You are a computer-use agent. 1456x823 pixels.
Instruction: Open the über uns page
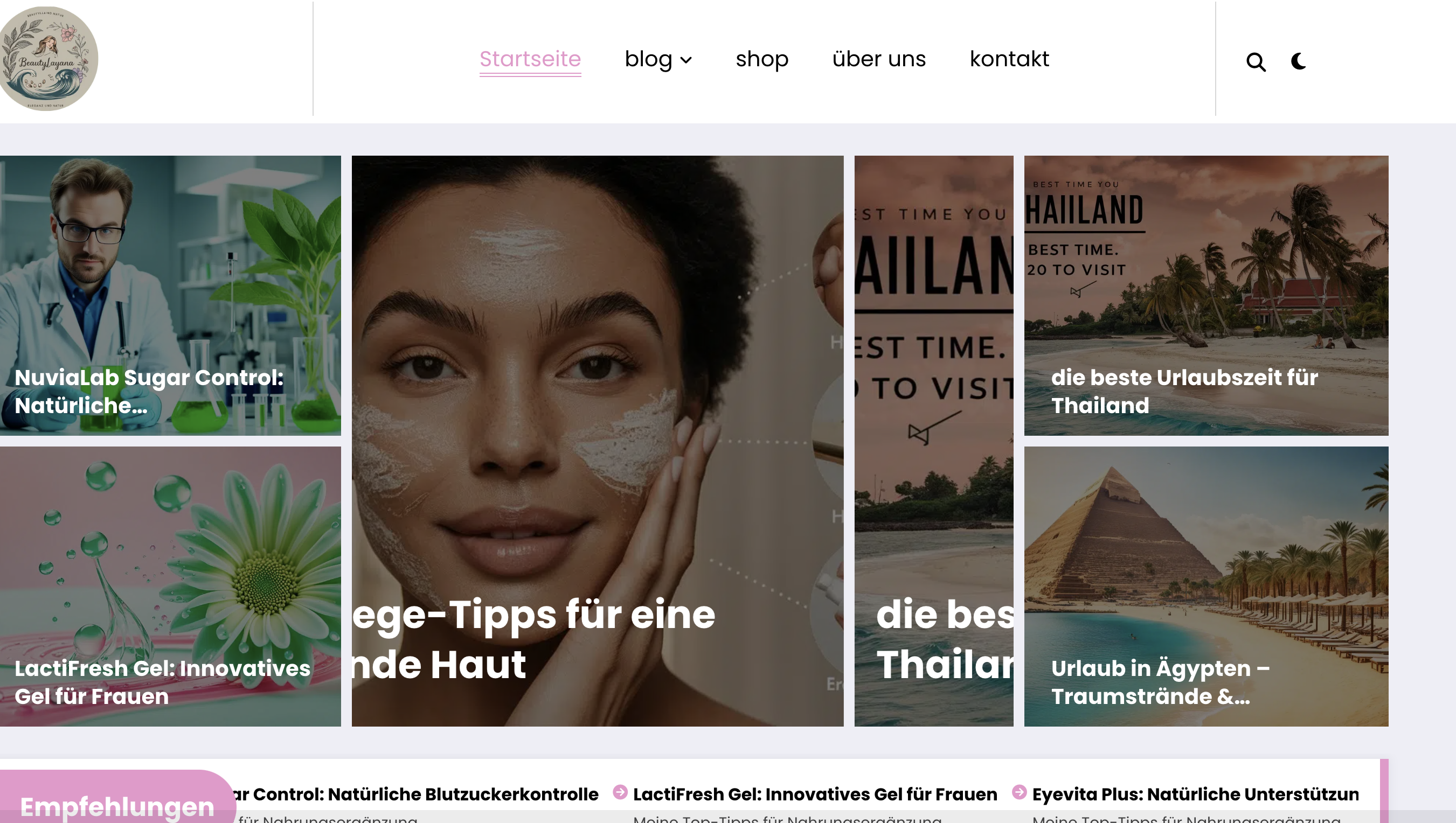click(879, 59)
